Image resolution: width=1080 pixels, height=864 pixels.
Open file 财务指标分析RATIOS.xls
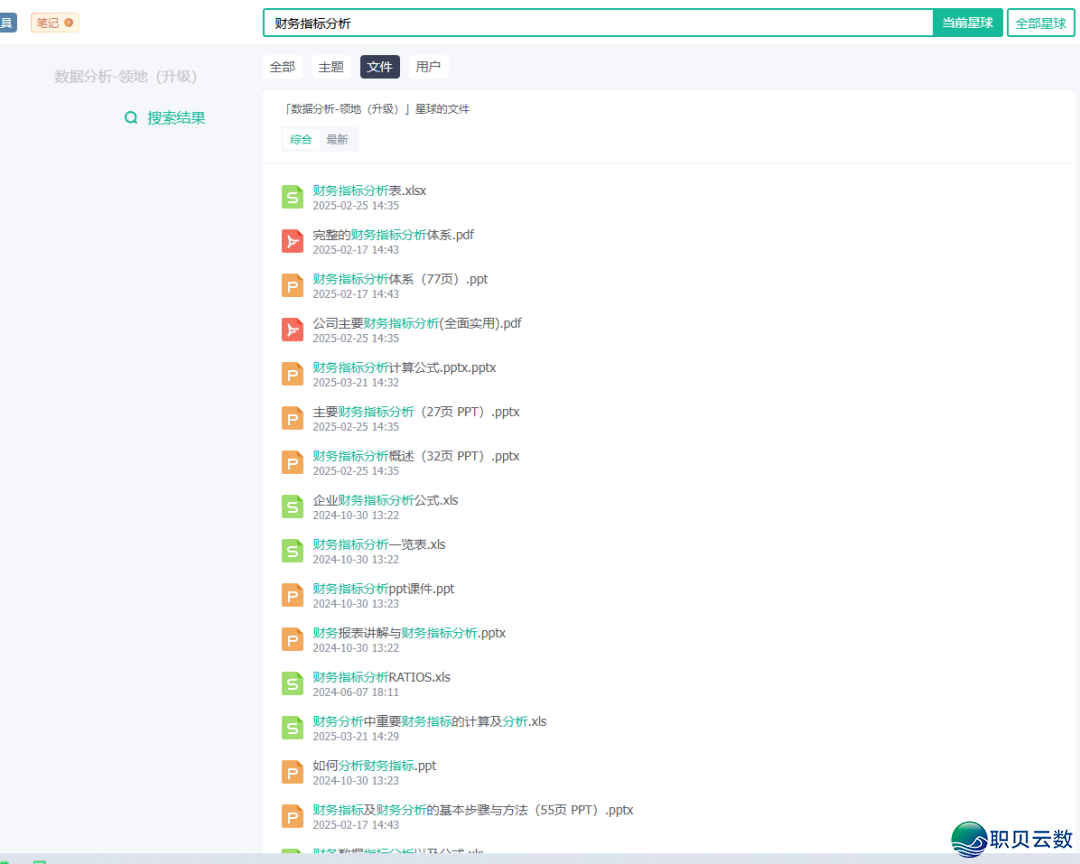click(382, 677)
